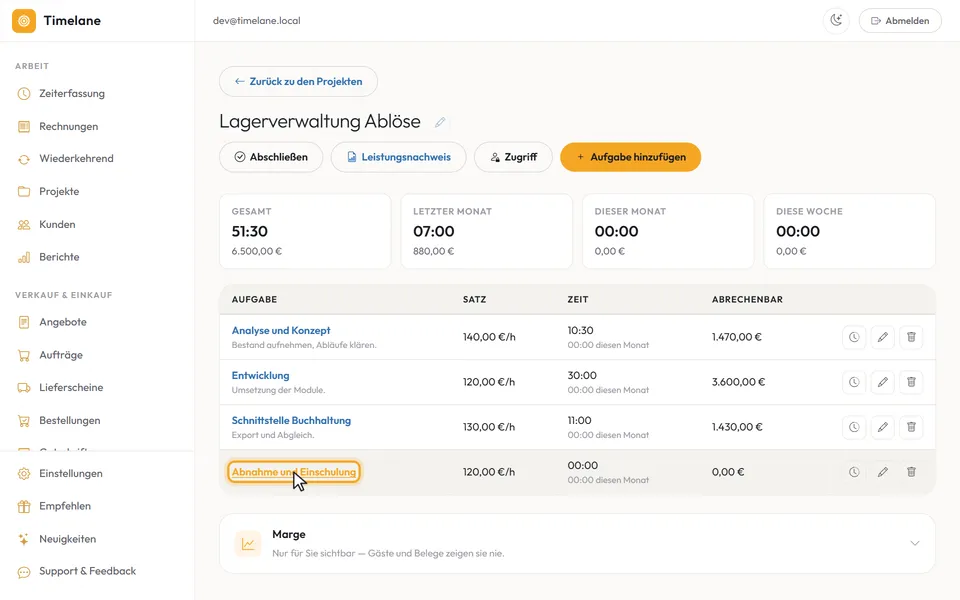Click the 3.600,00 € billable amount

point(738,382)
